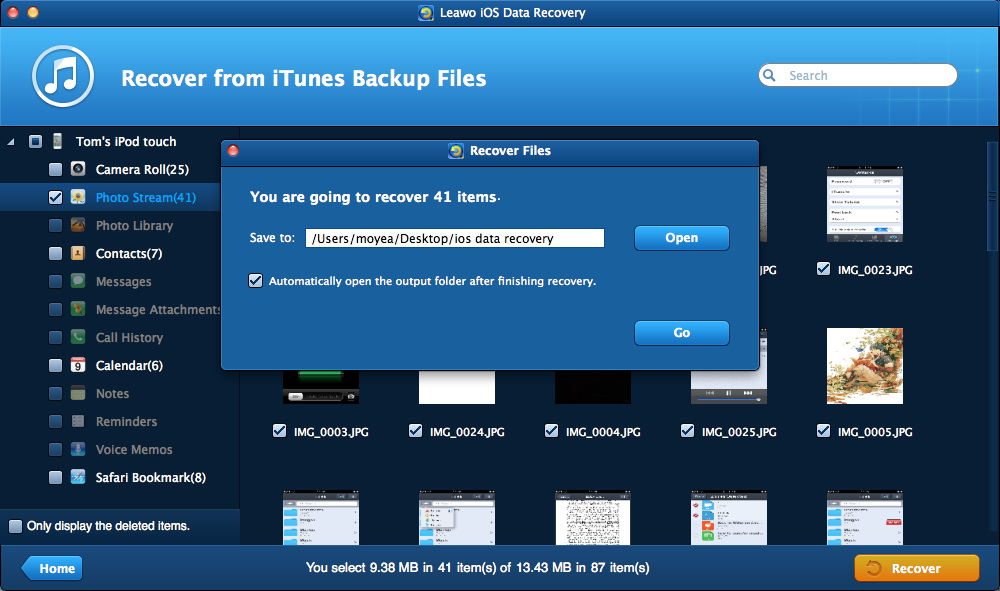Click the Safari Bookmark icon
The image size is (1000, 591).
click(78, 478)
